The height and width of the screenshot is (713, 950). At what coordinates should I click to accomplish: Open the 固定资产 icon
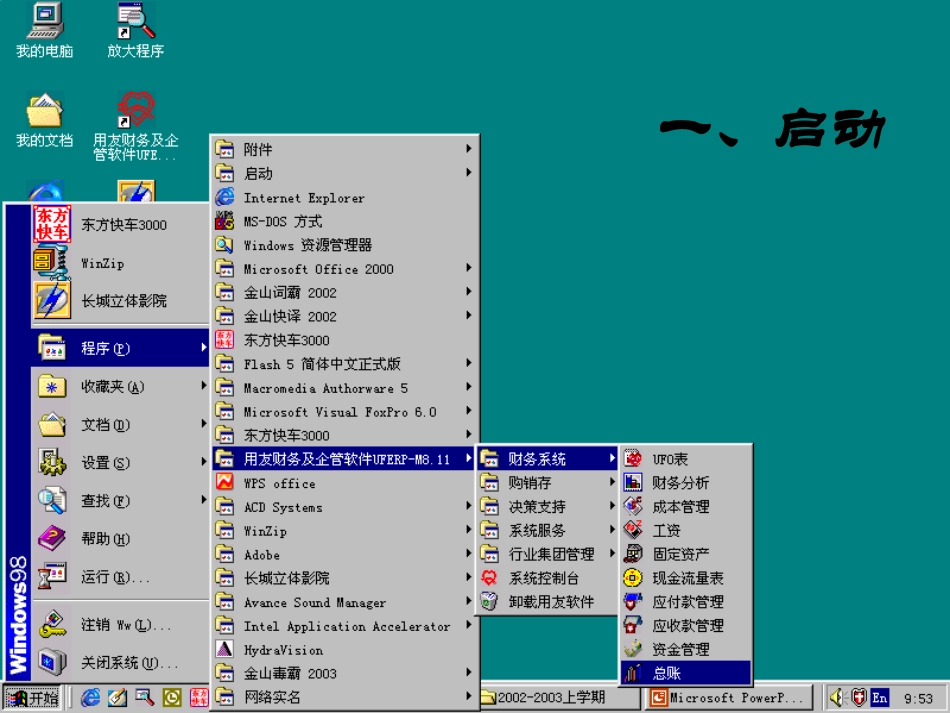point(633,554)
